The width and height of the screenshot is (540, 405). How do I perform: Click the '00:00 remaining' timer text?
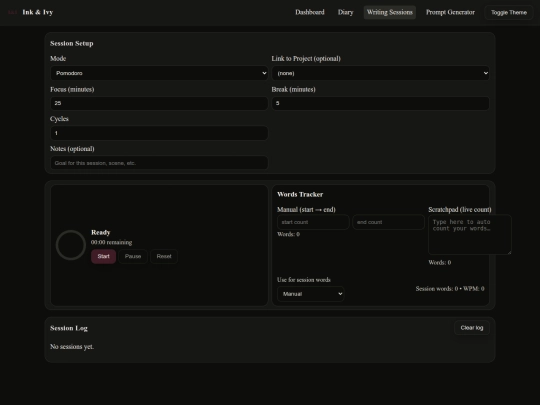[112, 242]
